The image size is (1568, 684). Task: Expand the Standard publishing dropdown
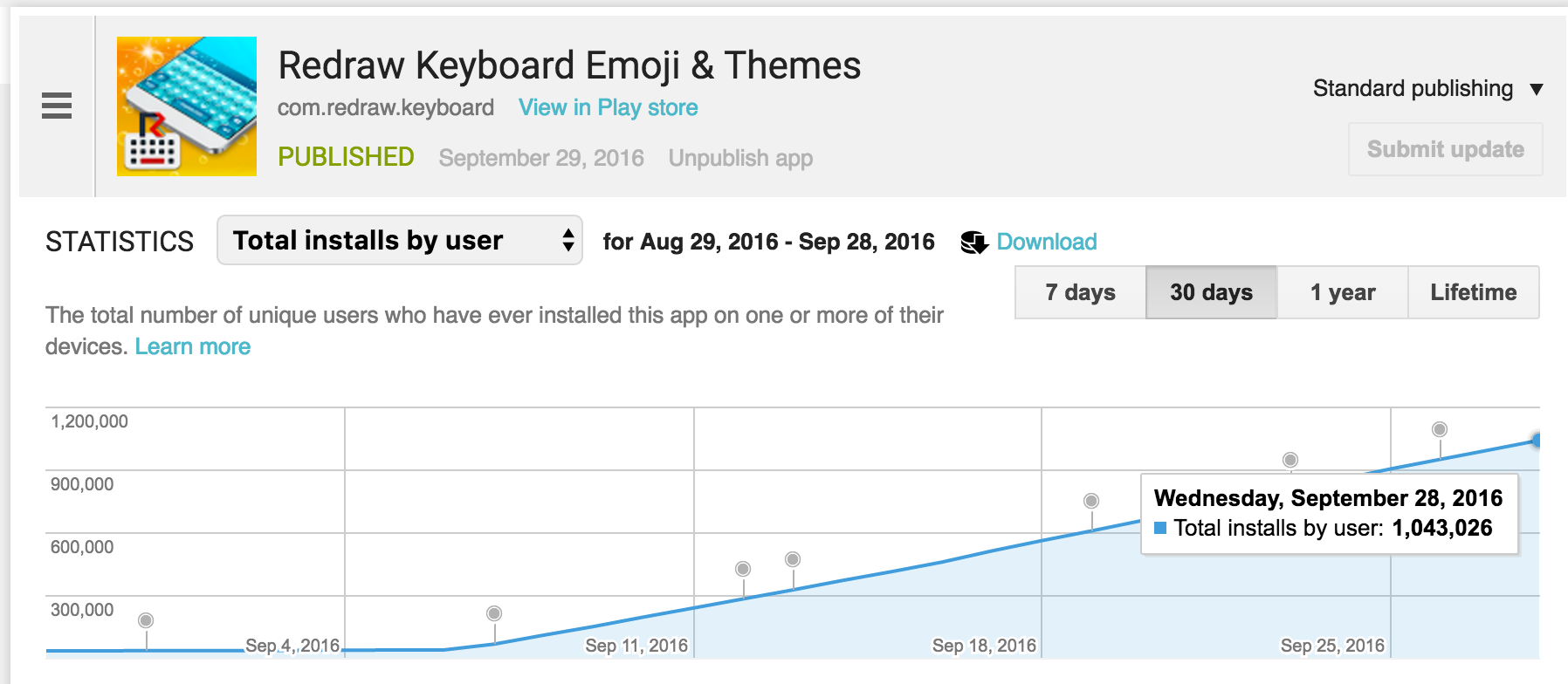pos(1427,89)
